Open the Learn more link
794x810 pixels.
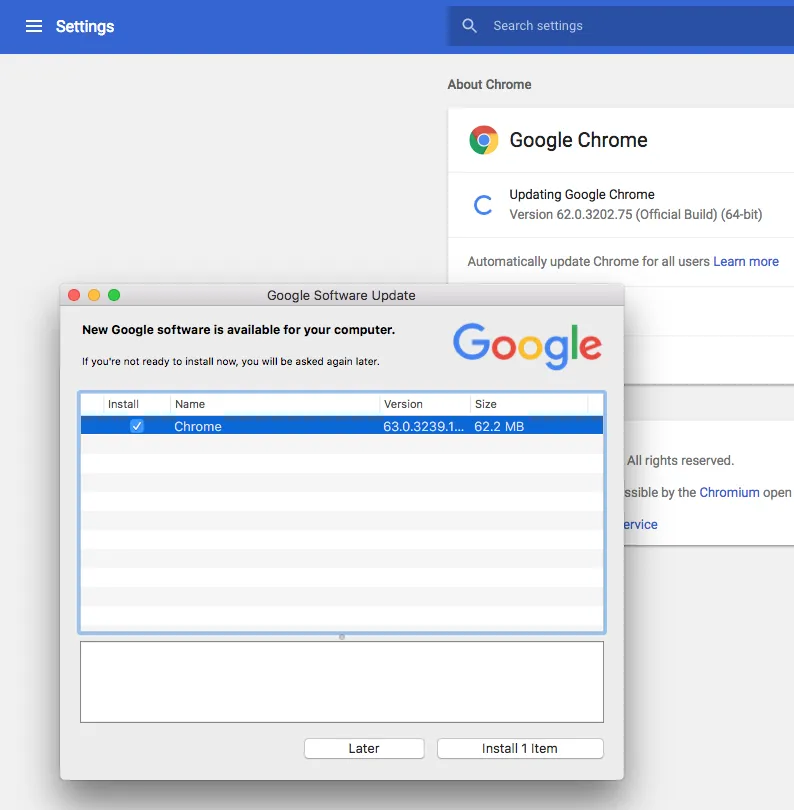pos(745,261)
